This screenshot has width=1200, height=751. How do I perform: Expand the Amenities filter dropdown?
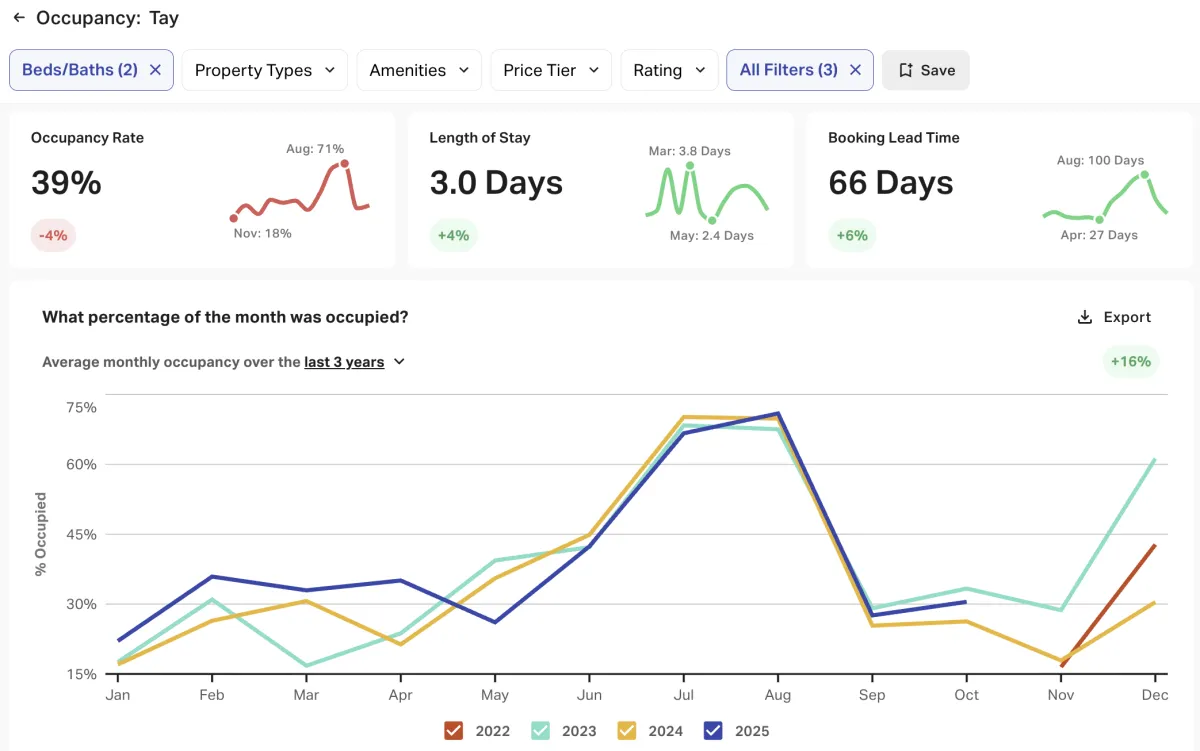click(x=419, y=70)
